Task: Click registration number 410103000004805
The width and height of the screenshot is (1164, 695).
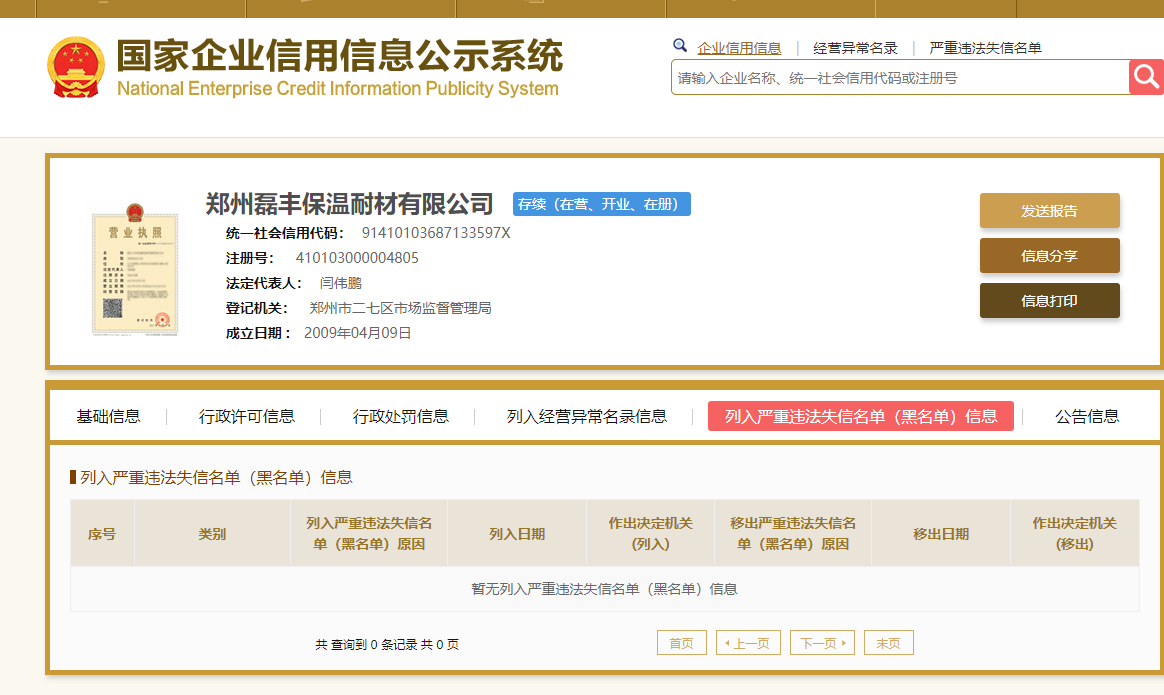Action: [x=357, y=258]
